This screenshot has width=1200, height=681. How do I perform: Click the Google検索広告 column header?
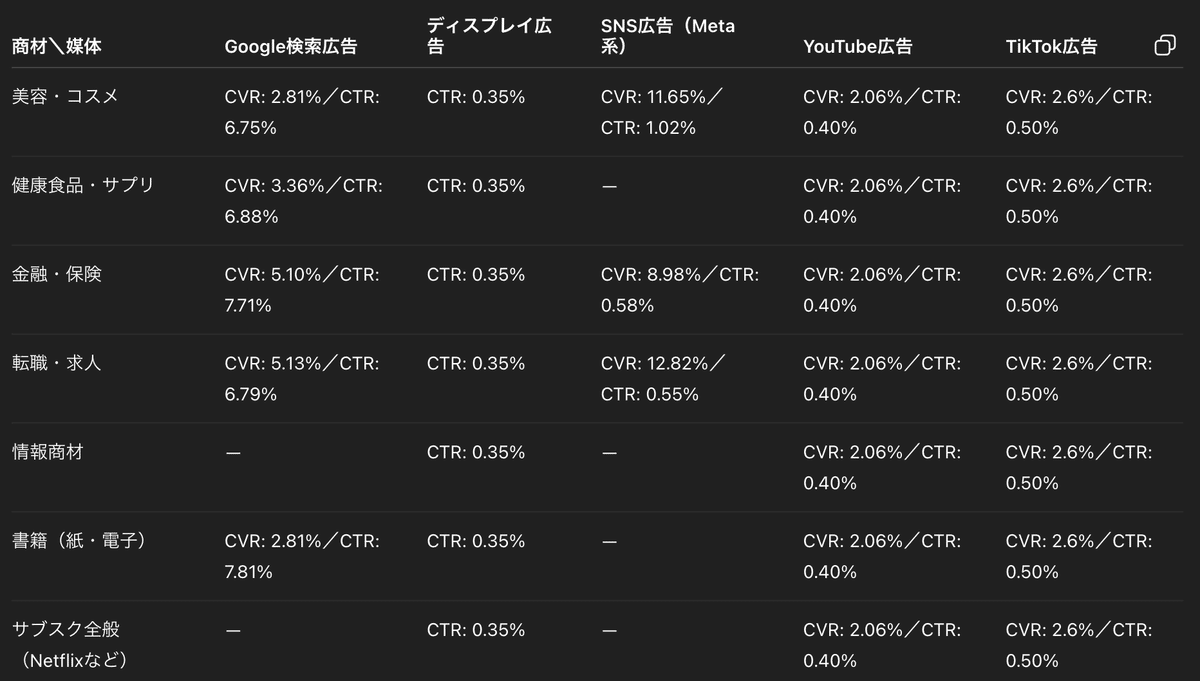tap(290, 45)
